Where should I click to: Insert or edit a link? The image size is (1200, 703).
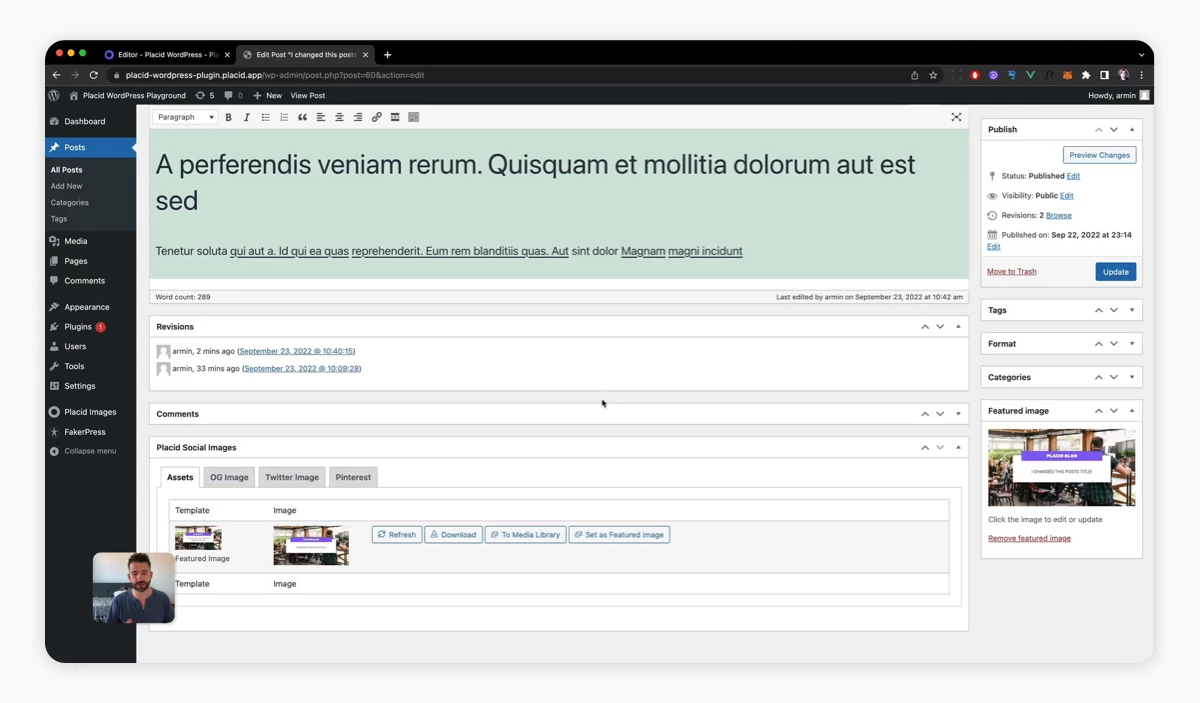(x=376, y=117)
